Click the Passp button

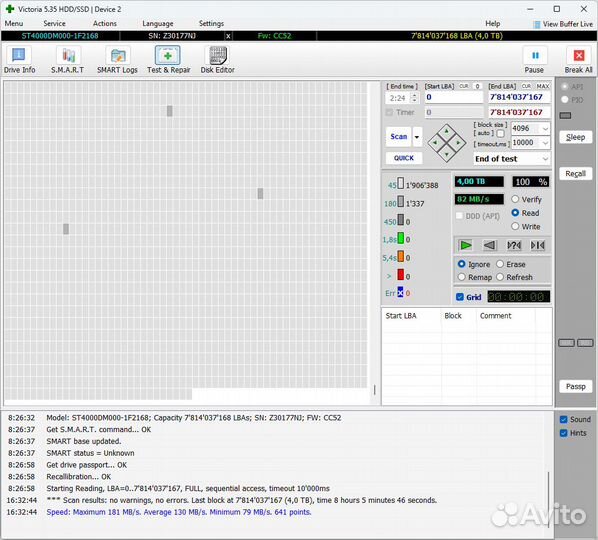[575, 387]
